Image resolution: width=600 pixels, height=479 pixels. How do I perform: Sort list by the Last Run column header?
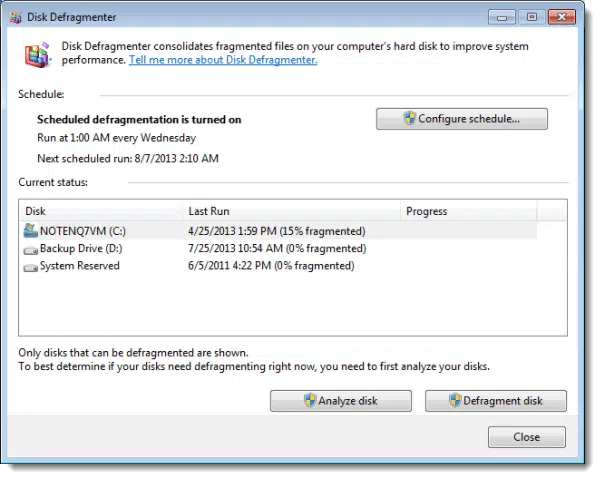point(290,211)
